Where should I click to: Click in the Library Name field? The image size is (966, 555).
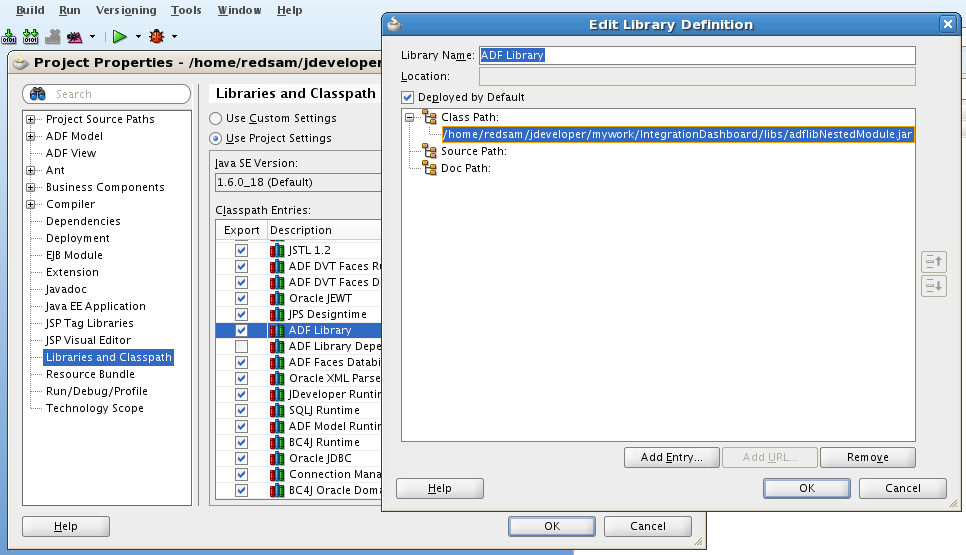click(697, 55)
